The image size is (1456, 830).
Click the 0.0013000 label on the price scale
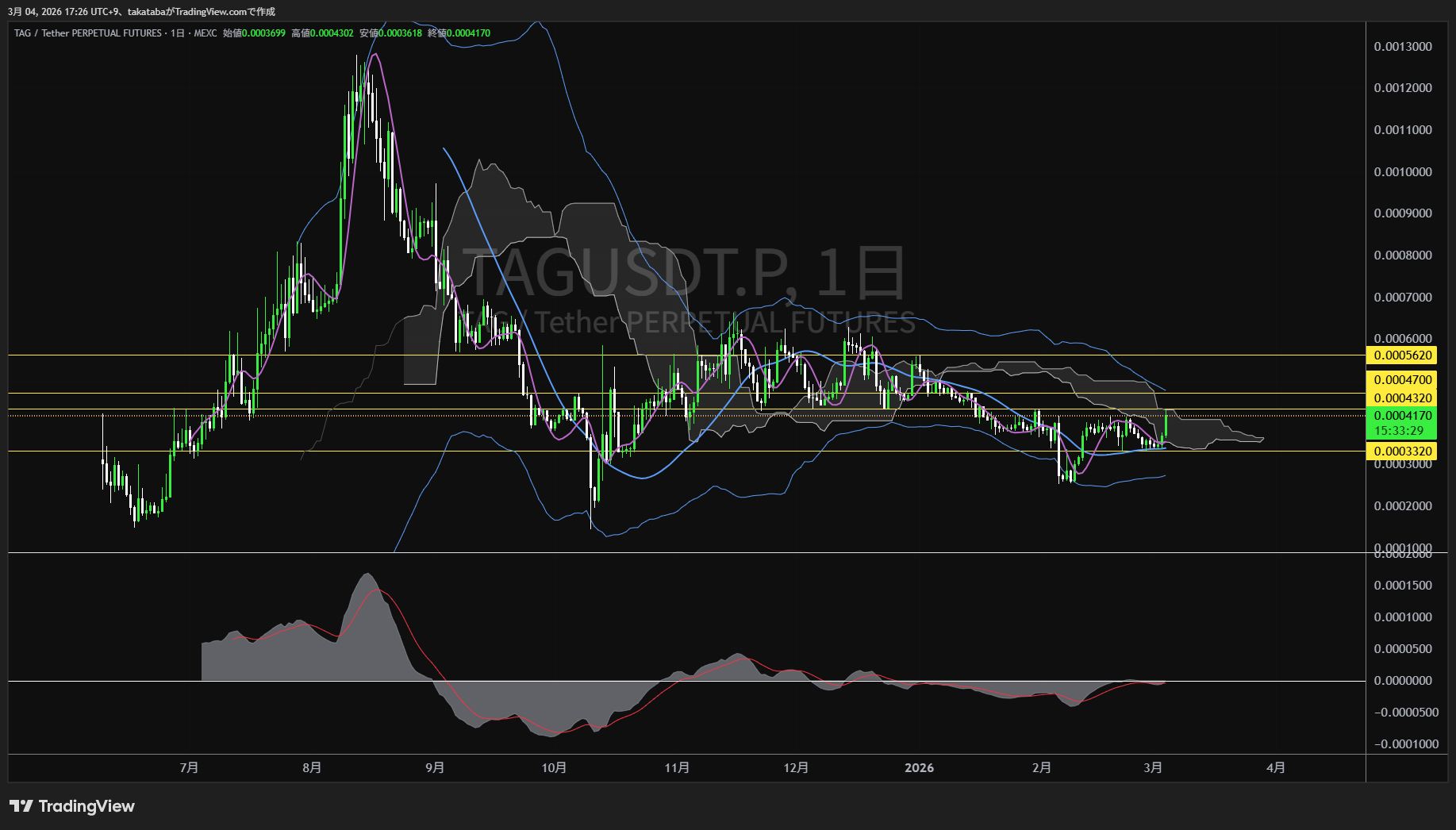click(x=1403, y=47)
